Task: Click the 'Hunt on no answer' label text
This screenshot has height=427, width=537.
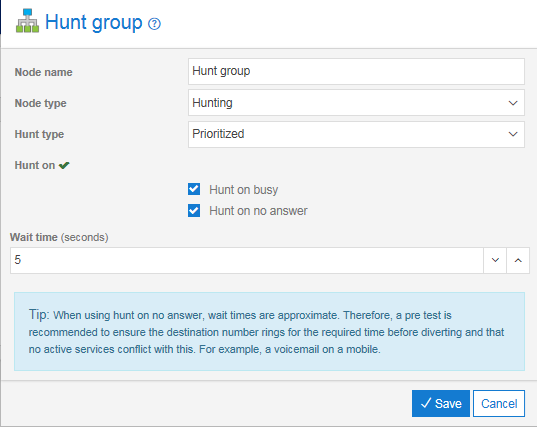Action: coord(258,211)
